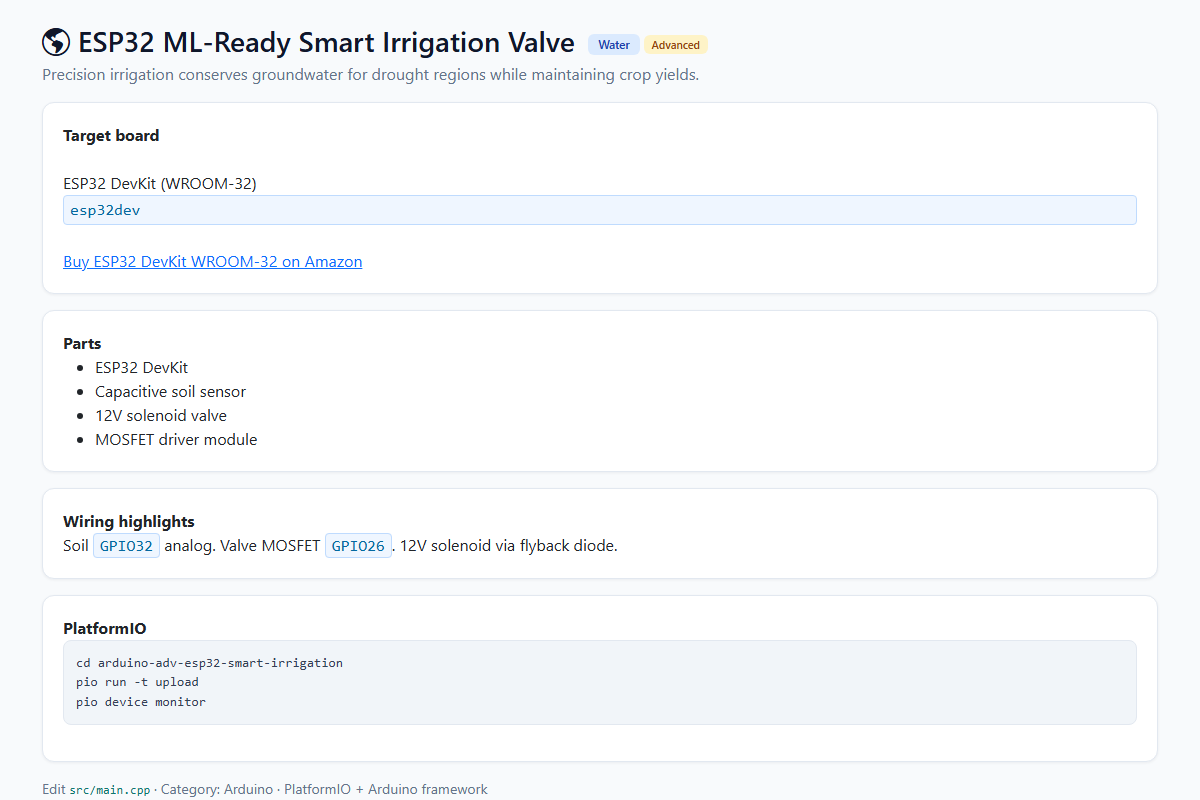Screen dimensions: 1200x800
Task: Click the PlatformIO command code block
Action: click(600, 682)
